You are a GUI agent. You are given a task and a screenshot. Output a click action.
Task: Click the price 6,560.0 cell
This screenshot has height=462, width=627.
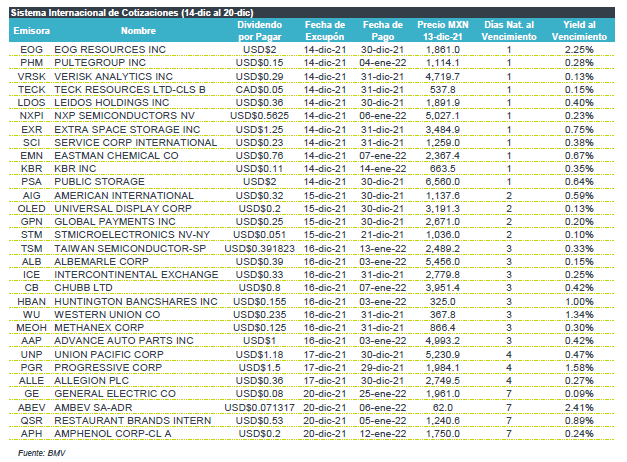point(443,182)
